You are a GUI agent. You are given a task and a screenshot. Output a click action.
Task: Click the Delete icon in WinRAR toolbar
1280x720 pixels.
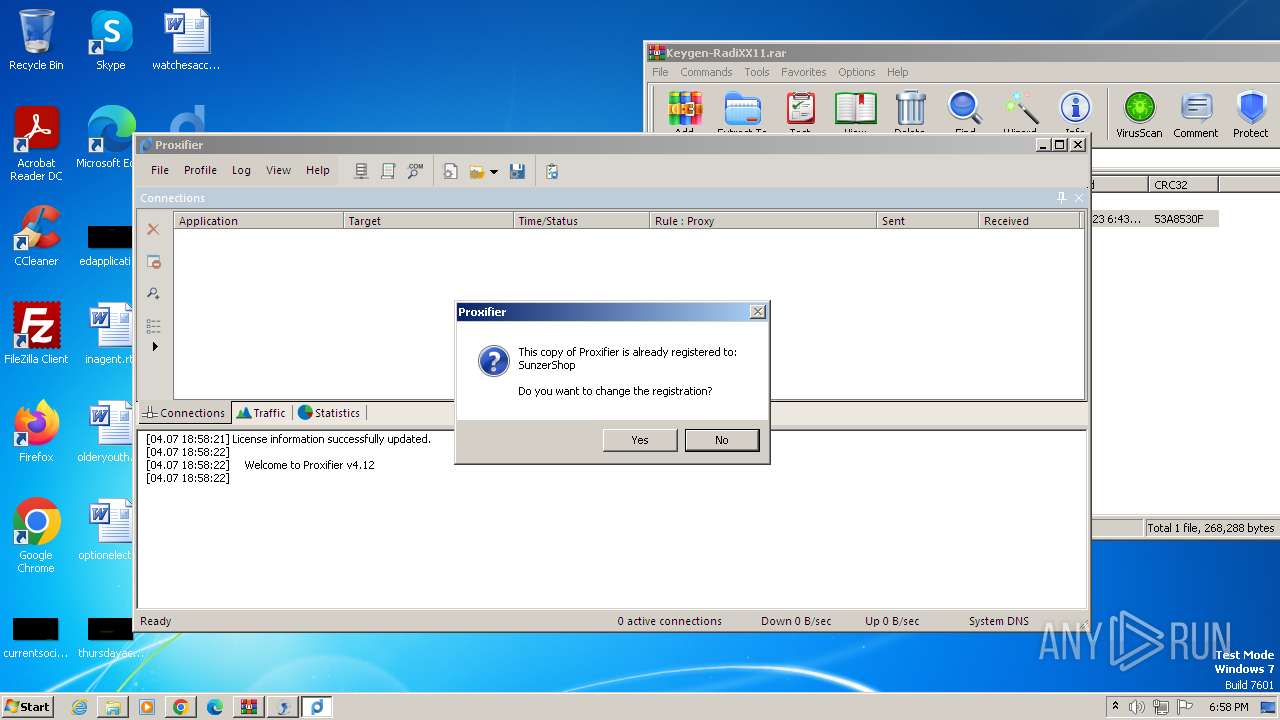[910, 112]
